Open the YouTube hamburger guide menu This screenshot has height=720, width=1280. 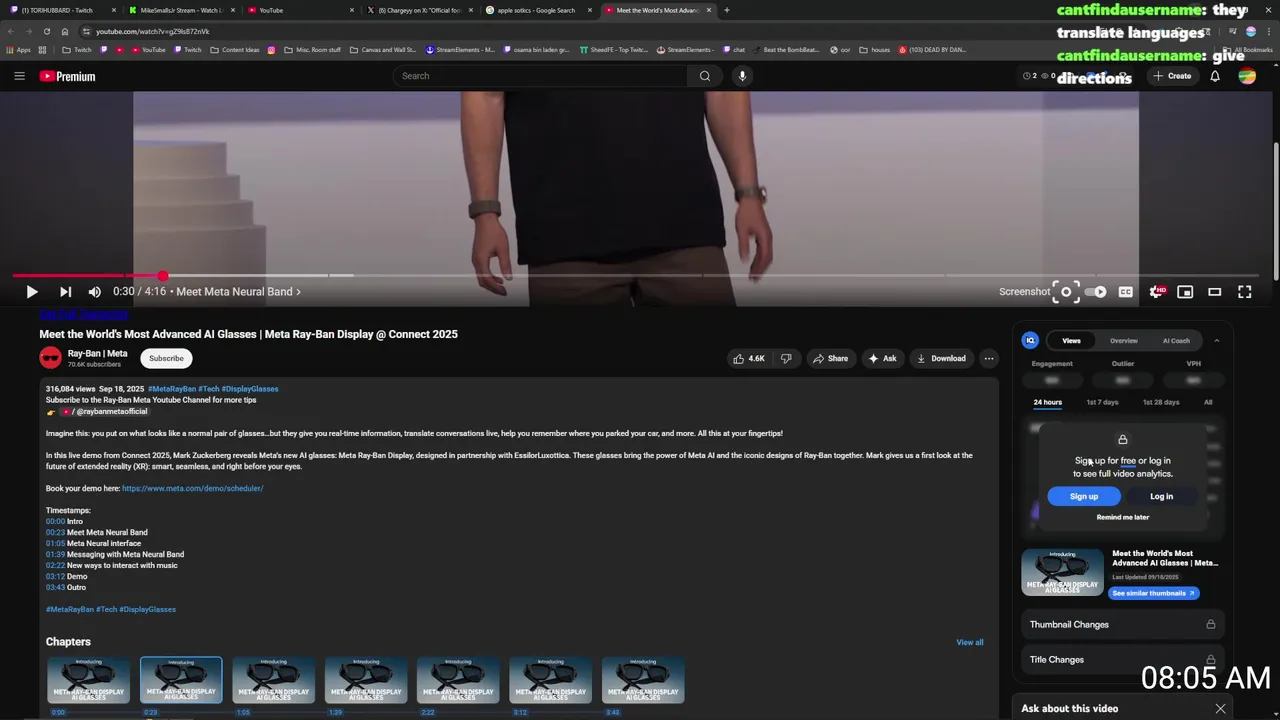(19, 76)
